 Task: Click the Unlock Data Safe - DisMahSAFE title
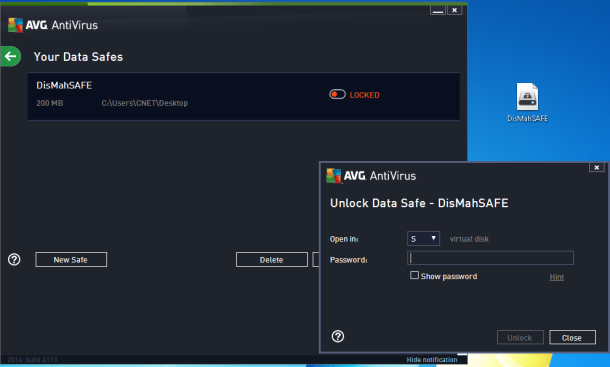pos(419,203)
